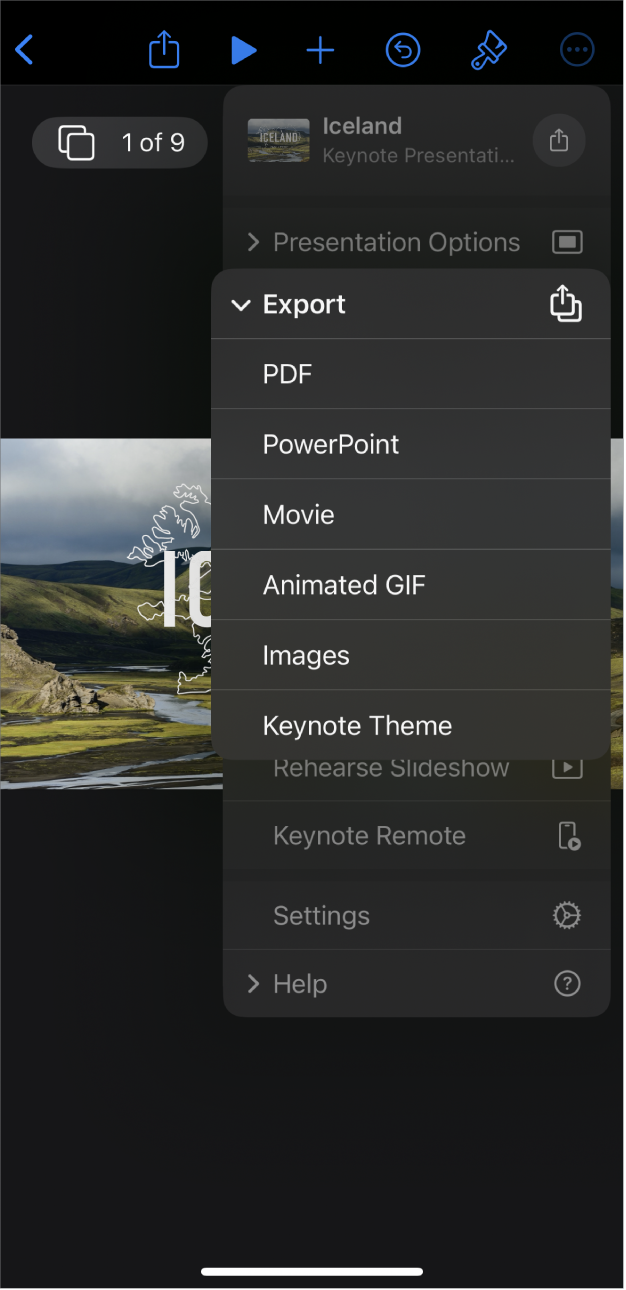626x1290 pixels.
Task: Export as Keynote Theme
Action: point(411,725)
